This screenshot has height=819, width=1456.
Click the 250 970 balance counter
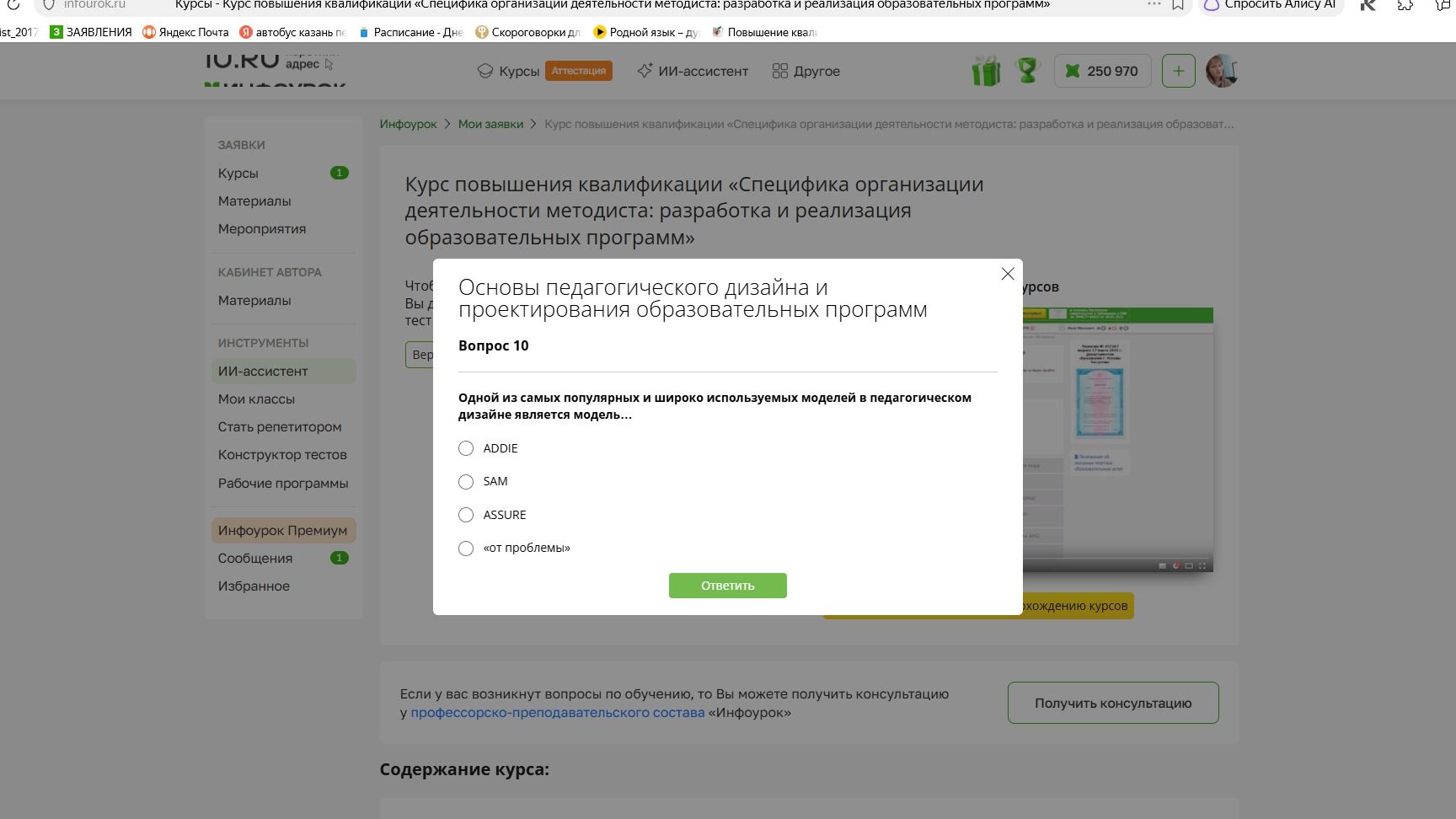tap(1102, 71)
